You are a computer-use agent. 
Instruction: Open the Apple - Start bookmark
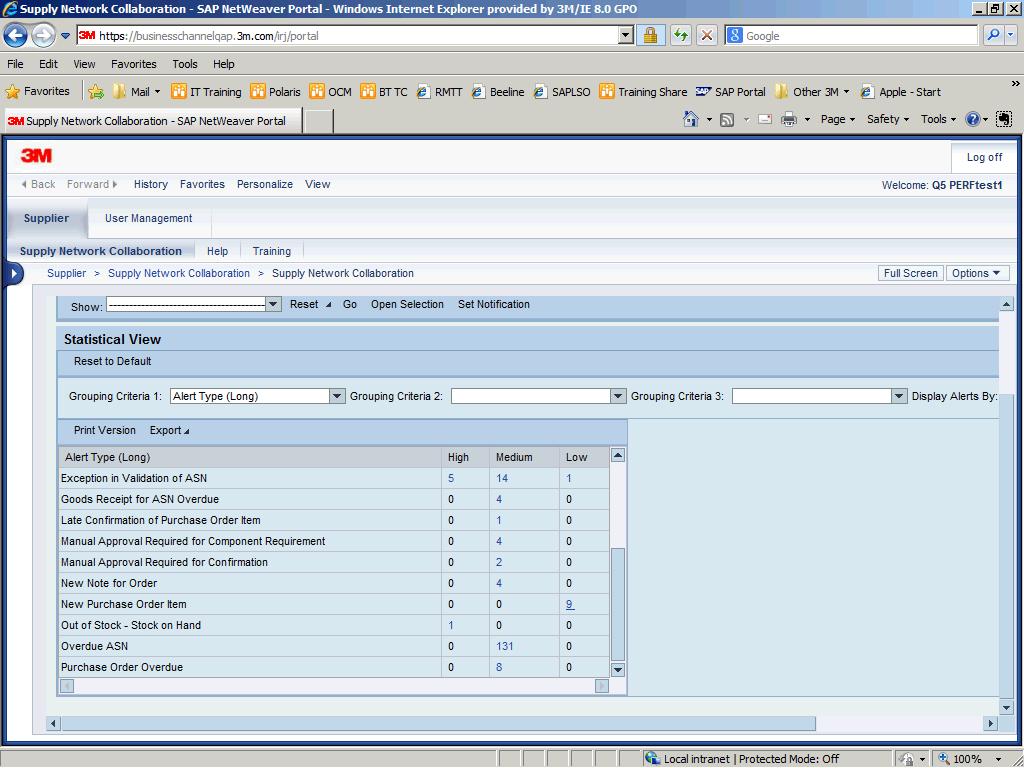click(x=901, y=92)
